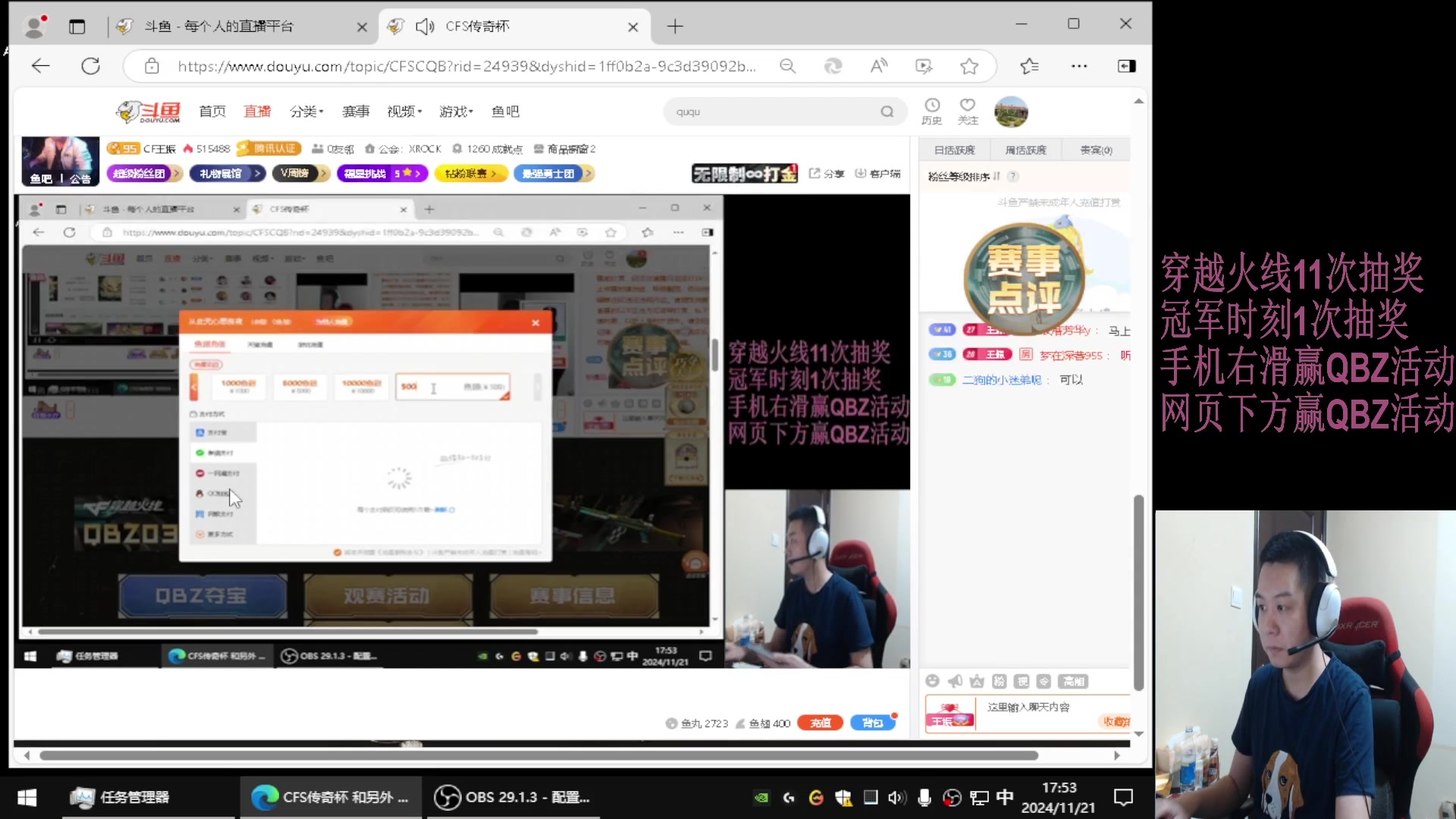Switch the 中 input method indicator

coord(1005,797)
